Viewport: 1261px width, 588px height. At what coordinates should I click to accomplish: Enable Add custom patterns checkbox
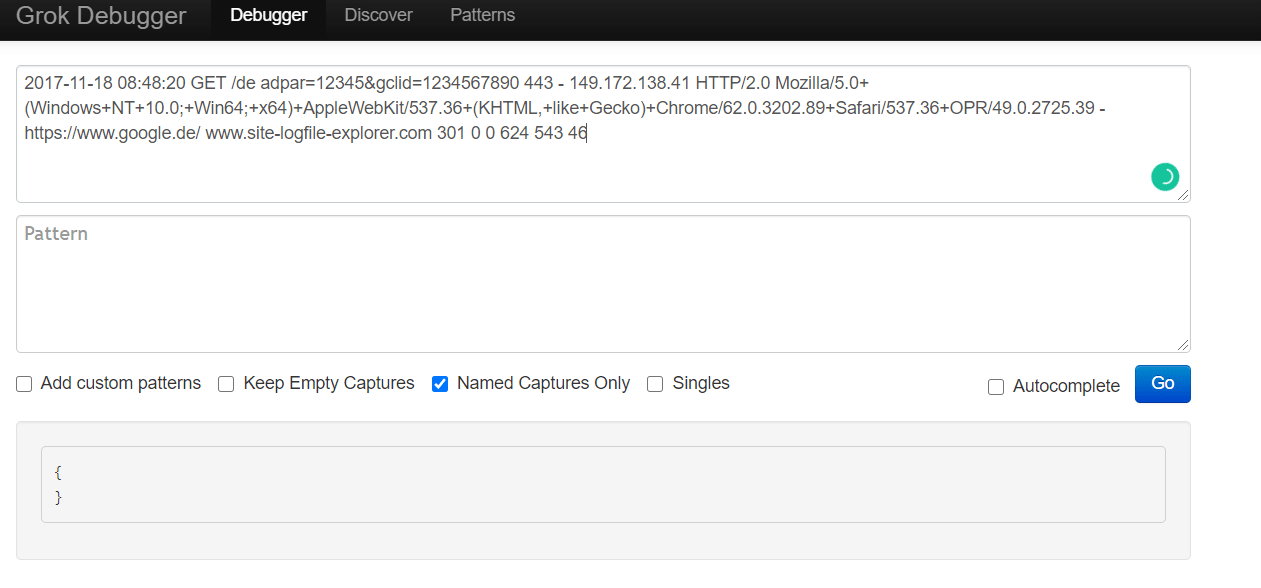pyautogui.click(x=25, y=384)
